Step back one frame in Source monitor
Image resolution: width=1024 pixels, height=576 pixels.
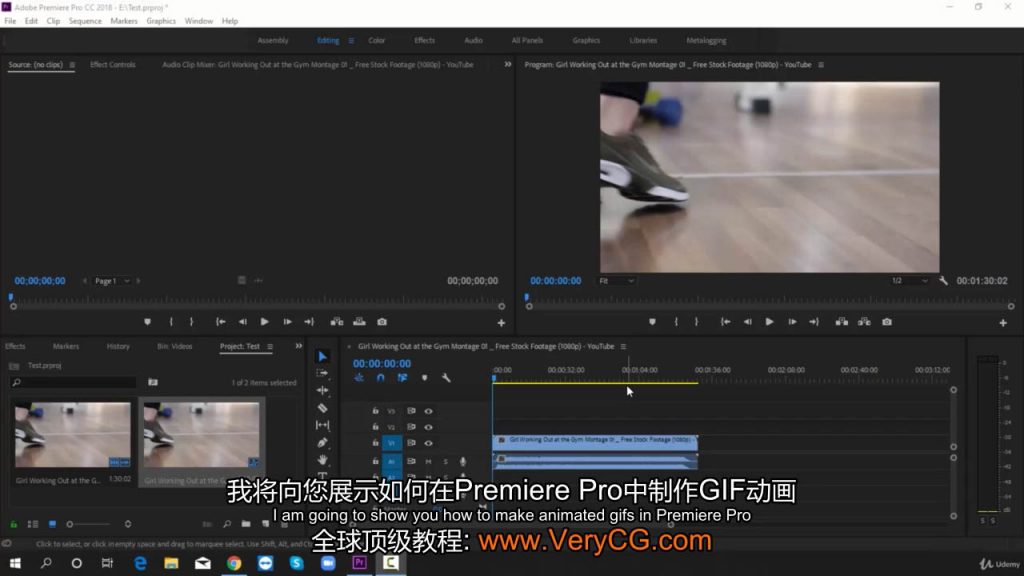(242, 322)
